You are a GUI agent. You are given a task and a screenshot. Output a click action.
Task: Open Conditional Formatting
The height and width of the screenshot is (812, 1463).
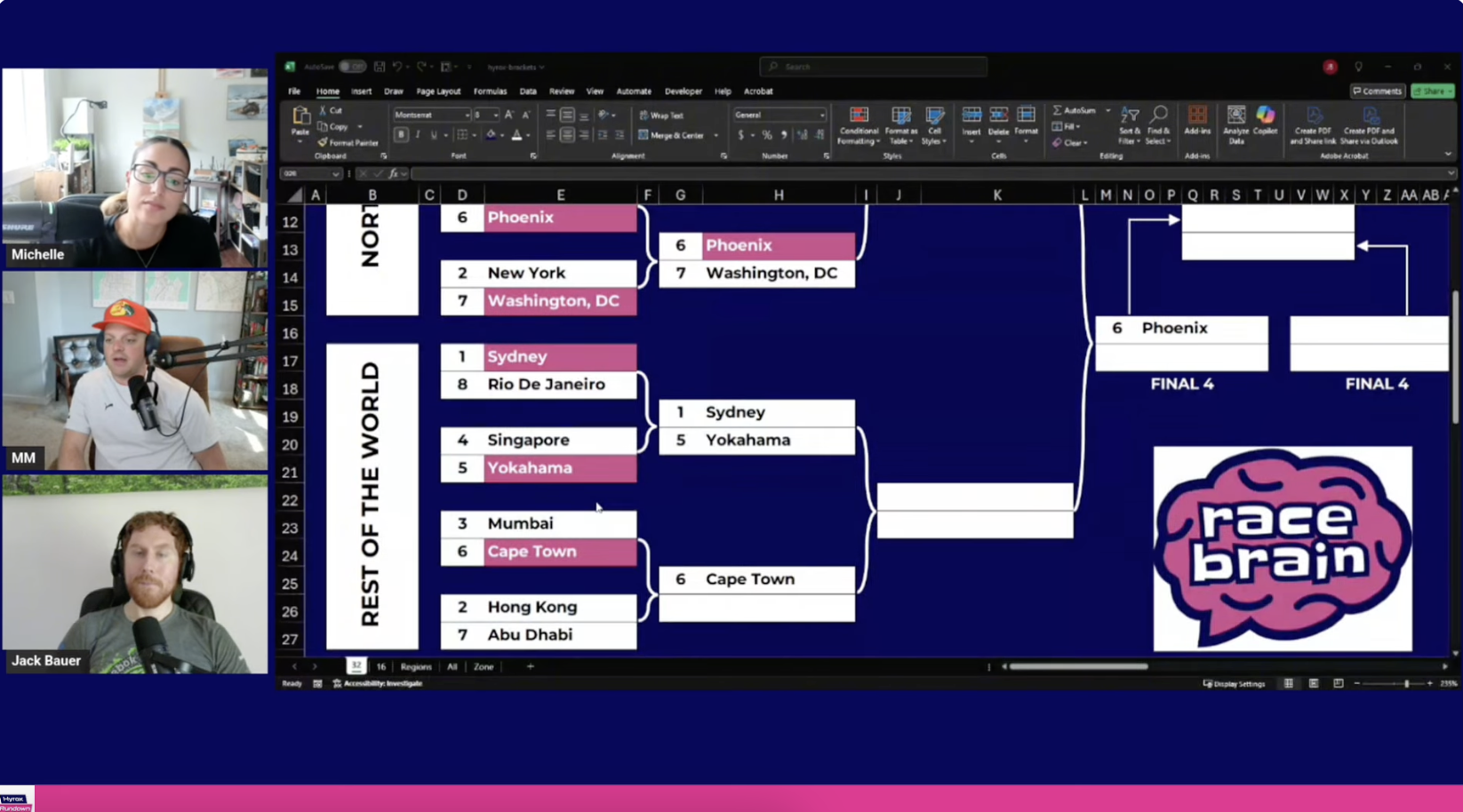(859, 125)
